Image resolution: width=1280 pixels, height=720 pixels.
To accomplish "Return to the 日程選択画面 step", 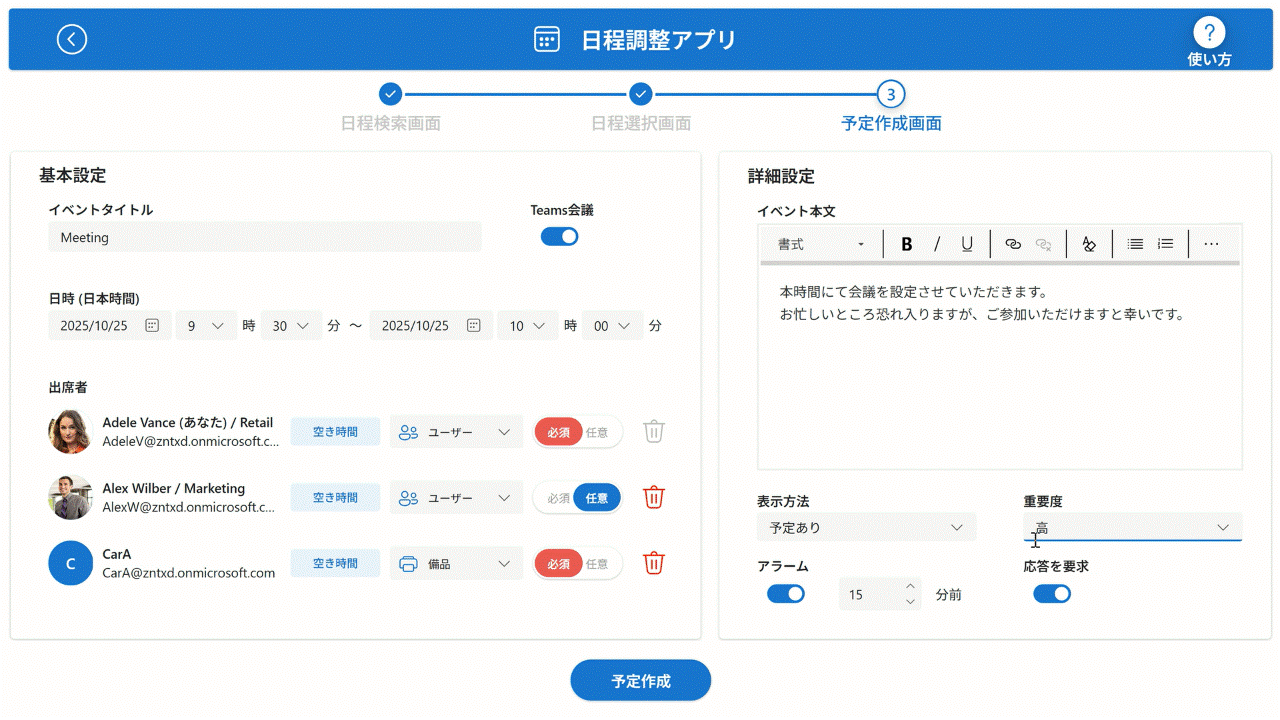I will tap(641, 95).
